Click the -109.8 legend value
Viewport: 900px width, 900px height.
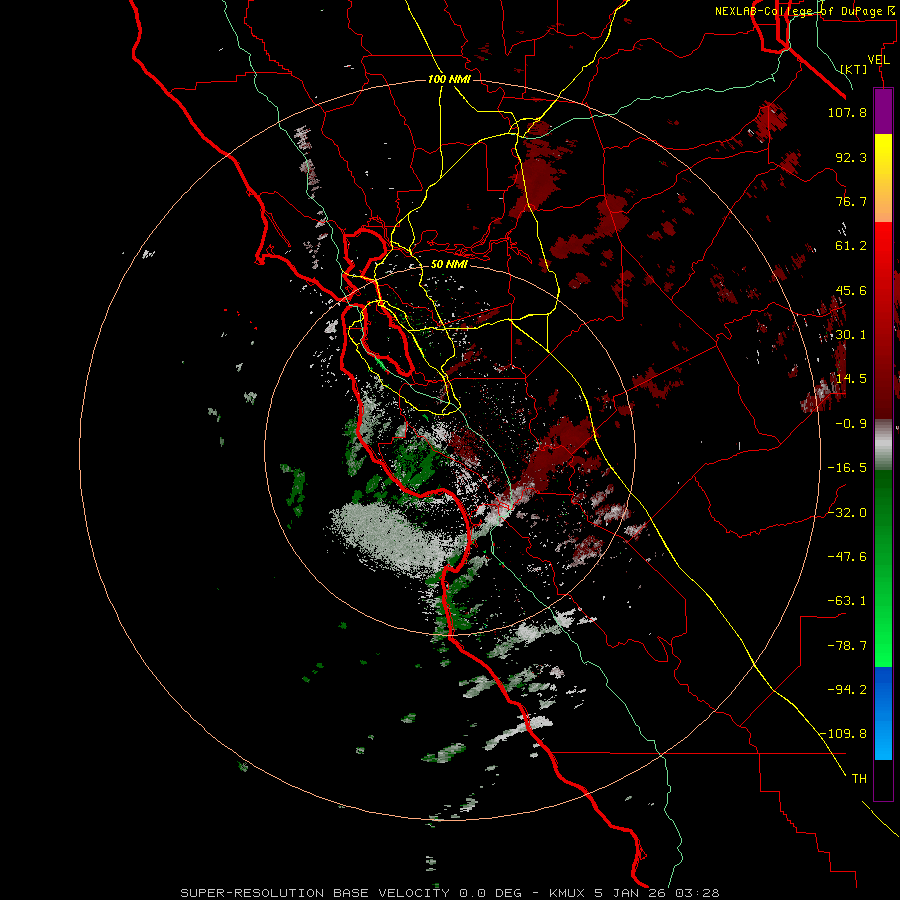pos(843,734)
